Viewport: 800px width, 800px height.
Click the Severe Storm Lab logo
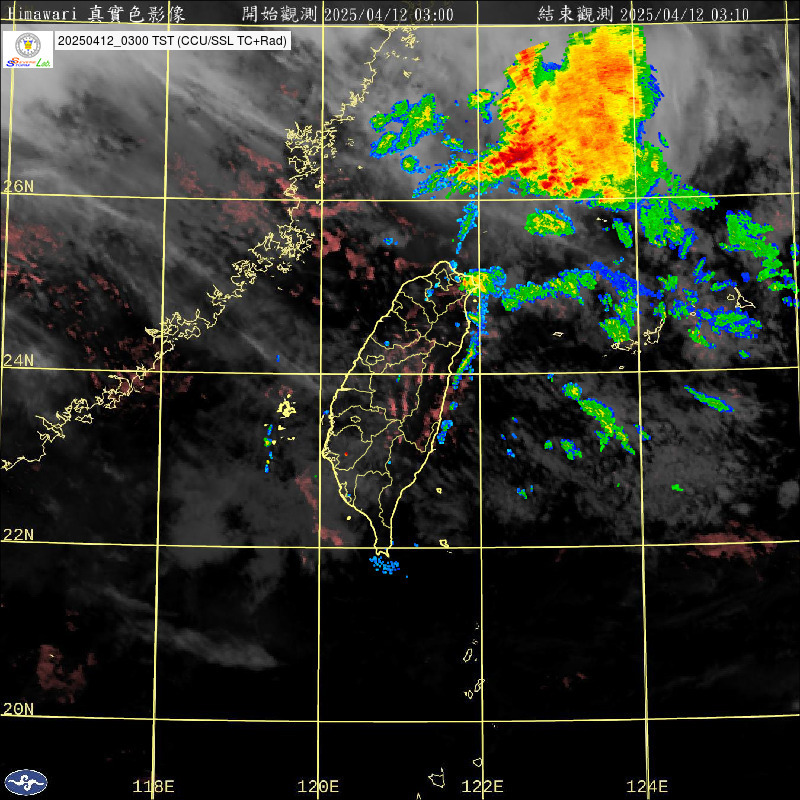tap(27, 49)
